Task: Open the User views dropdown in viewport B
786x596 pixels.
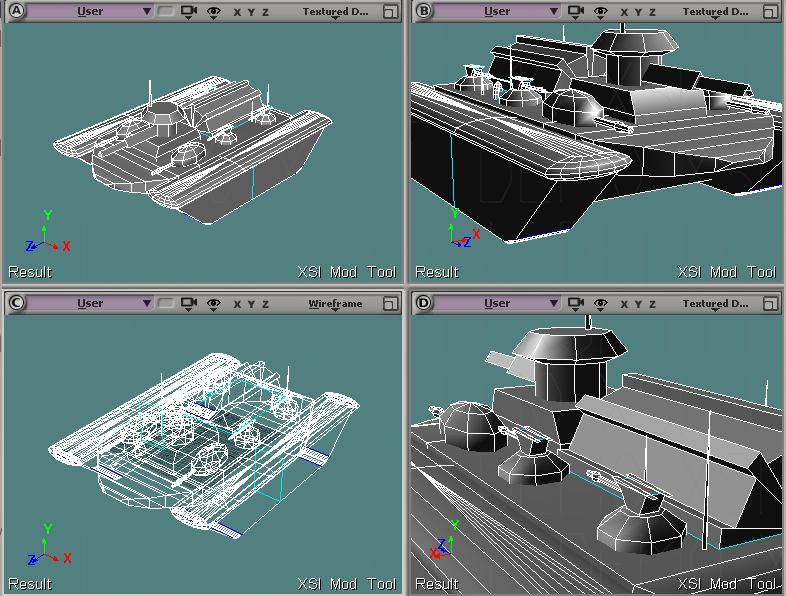Action: [x=497, y=11]
